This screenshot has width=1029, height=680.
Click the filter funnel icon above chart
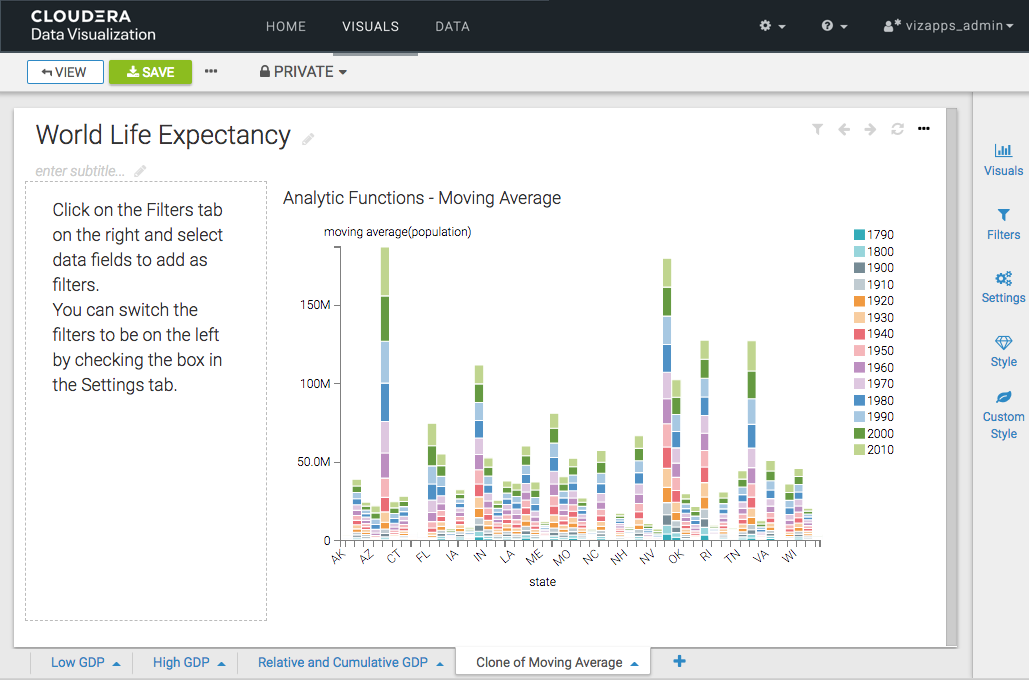coord(817,129)
